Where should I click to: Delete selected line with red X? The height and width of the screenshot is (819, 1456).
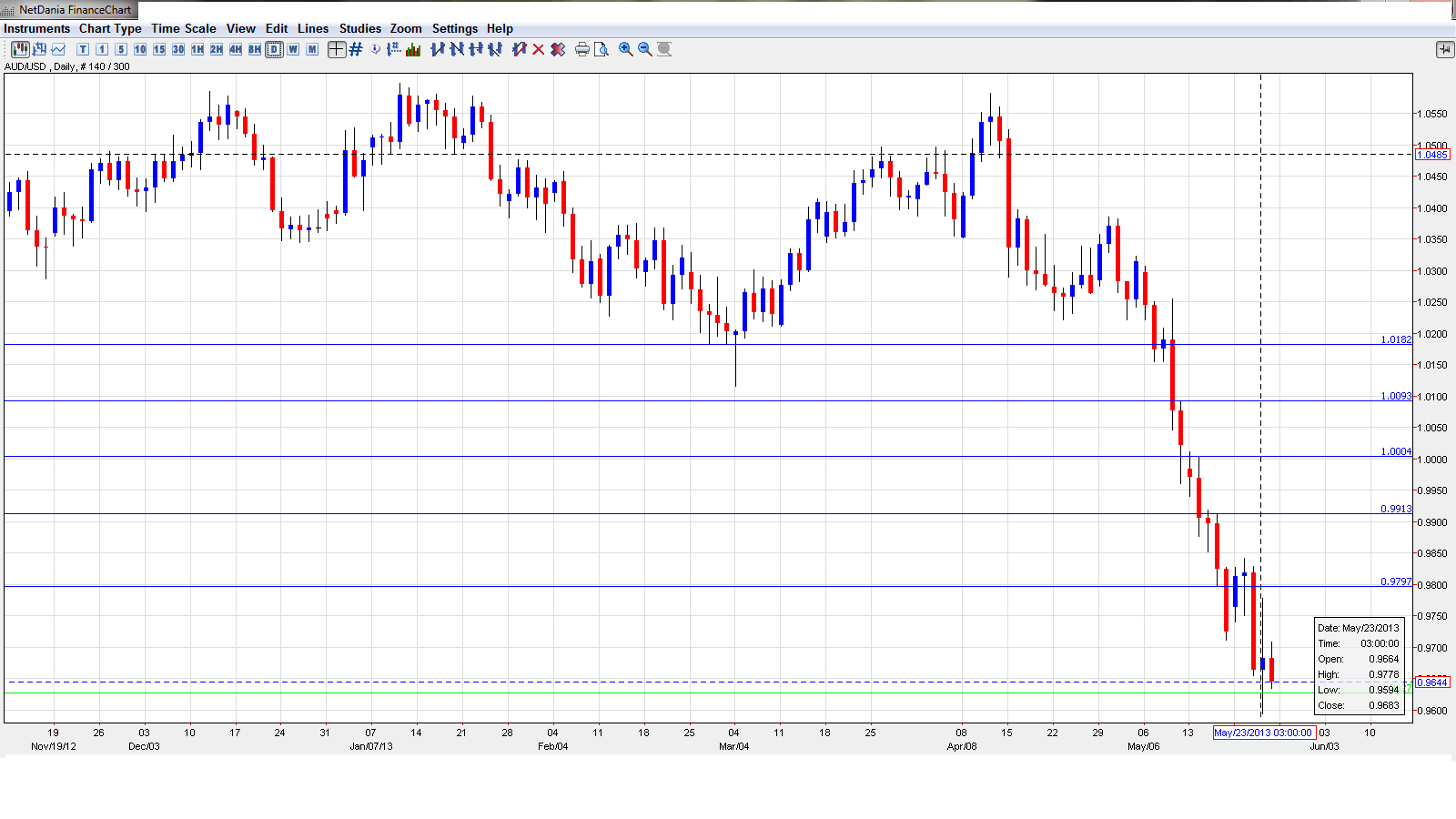click(x=539, y=49)
